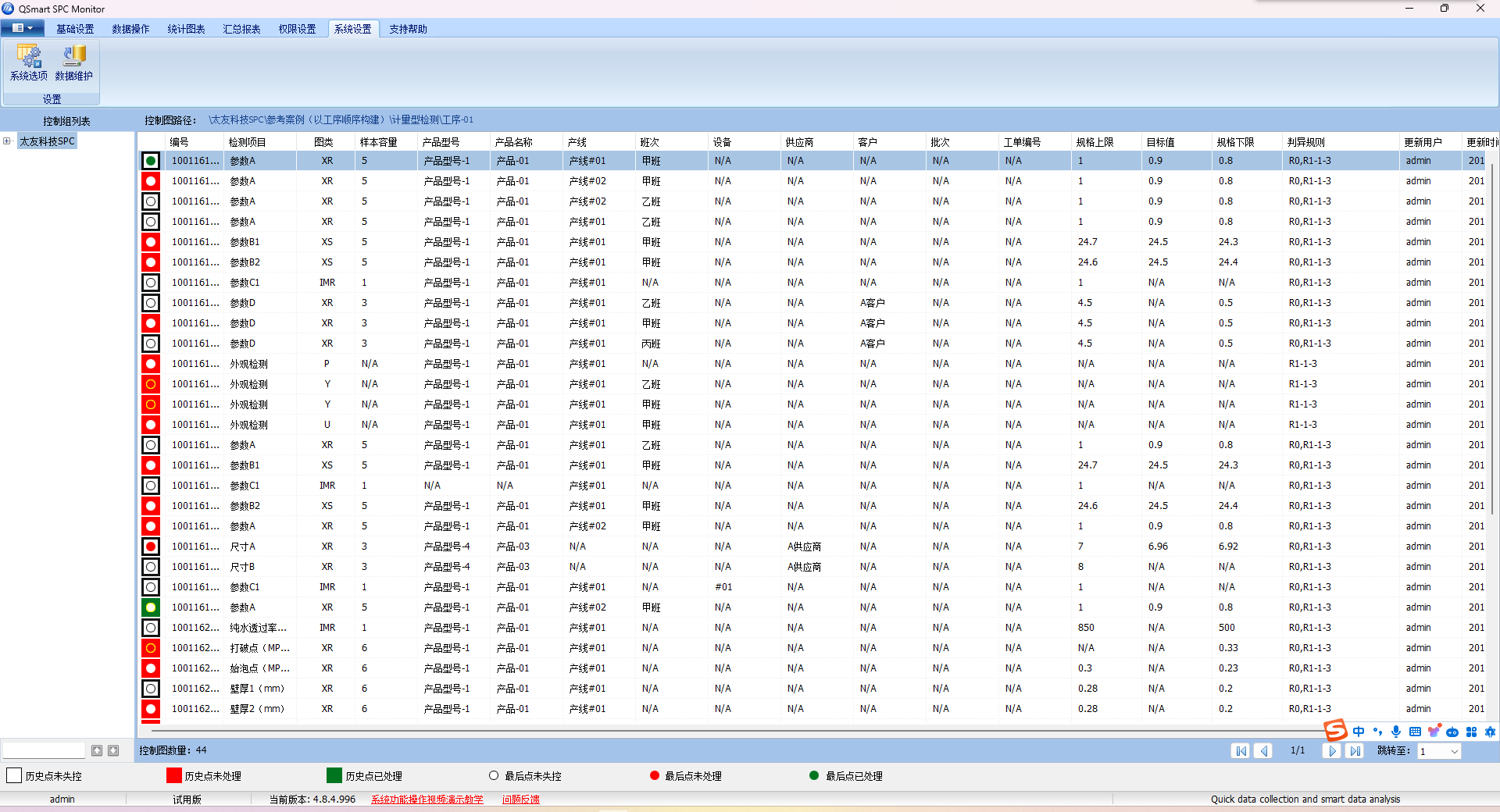1500x812 pixels.
Task: Click the Sogou microphone voice input icon
Action: pos(1396,732)
